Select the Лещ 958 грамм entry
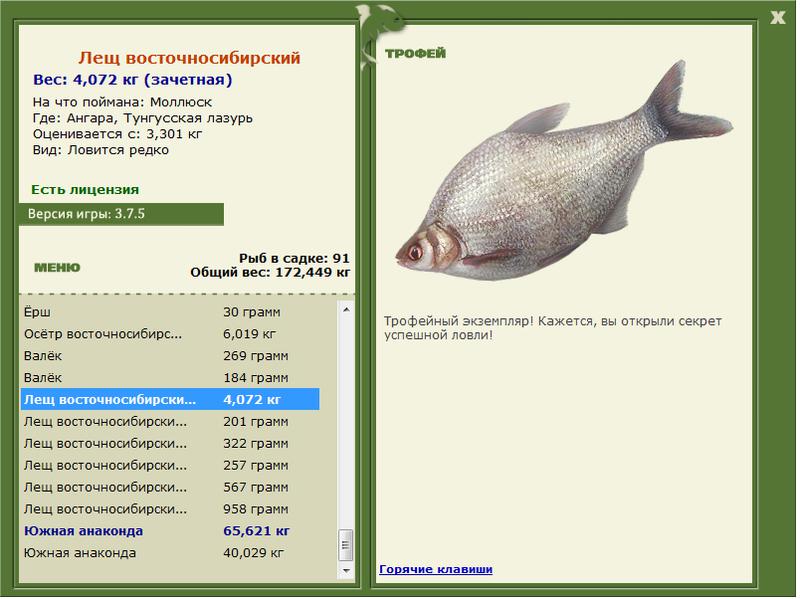This screenshot has width=800, height=599. click(170, 509)
